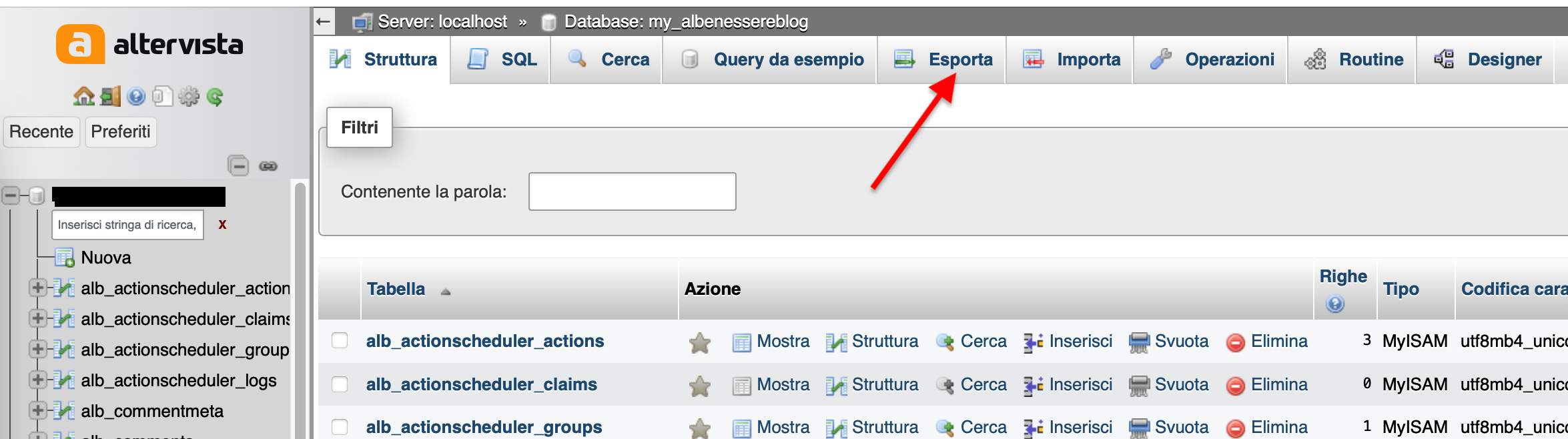This screenshot has height=439, width=1568.
Task: Click the Home icon in sidebar
Action: click(83, 97)
